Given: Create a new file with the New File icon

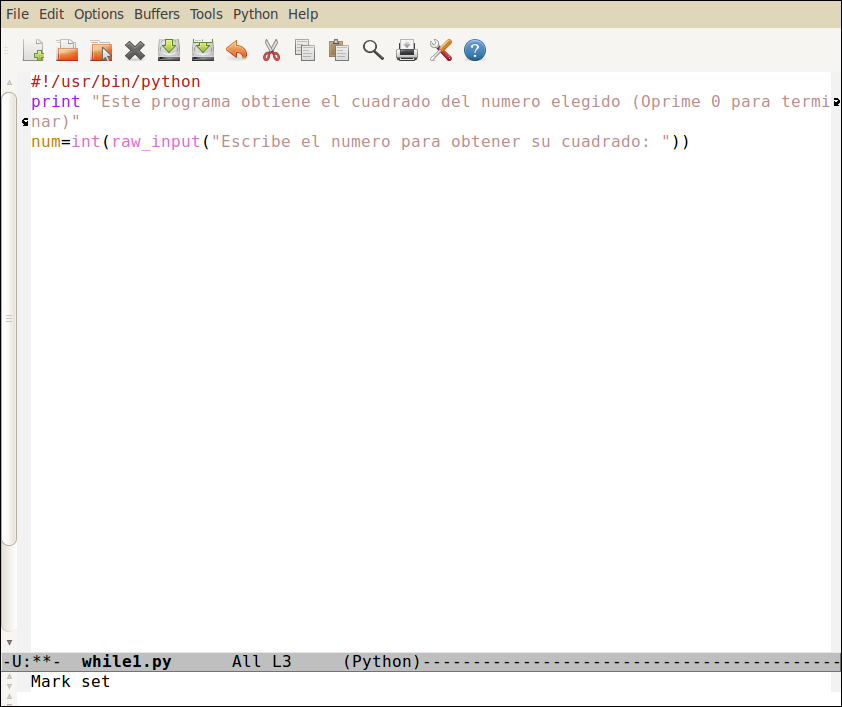Looking at the screenshot, I should click(x=33, y=50).
